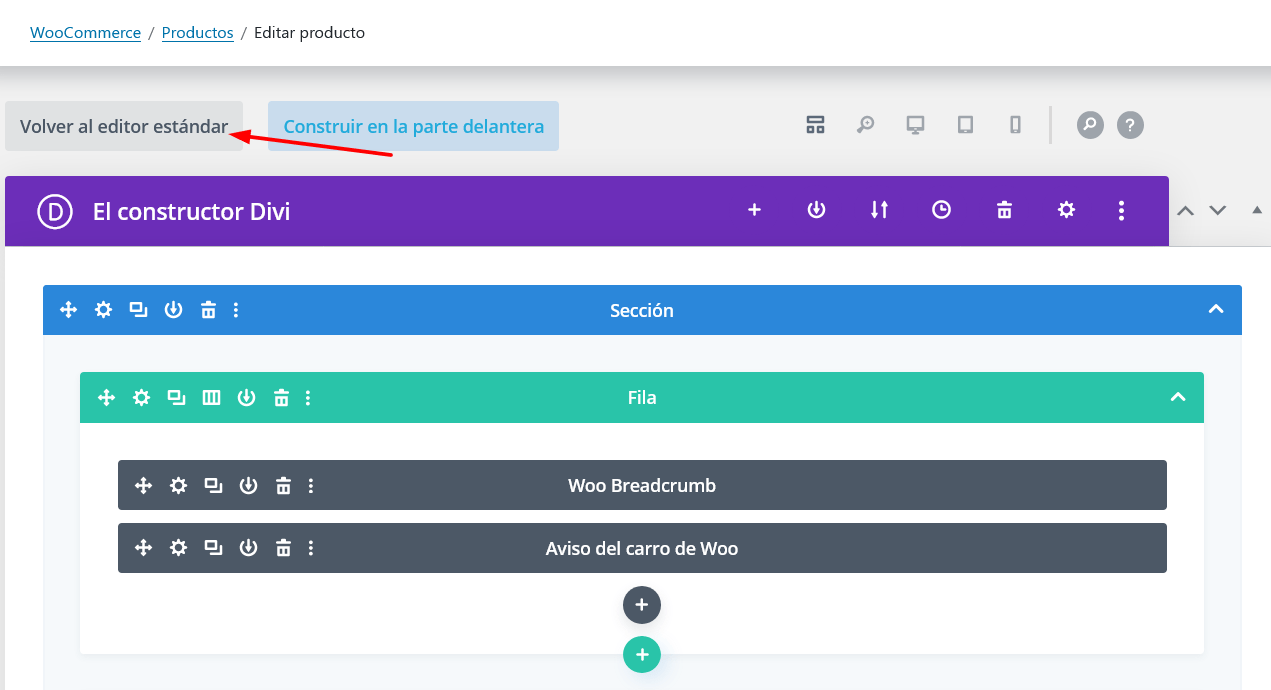Switch to wireframe view icon
Screen dimensions: 1271x690
pyautogui.click(x=816, y=125)
